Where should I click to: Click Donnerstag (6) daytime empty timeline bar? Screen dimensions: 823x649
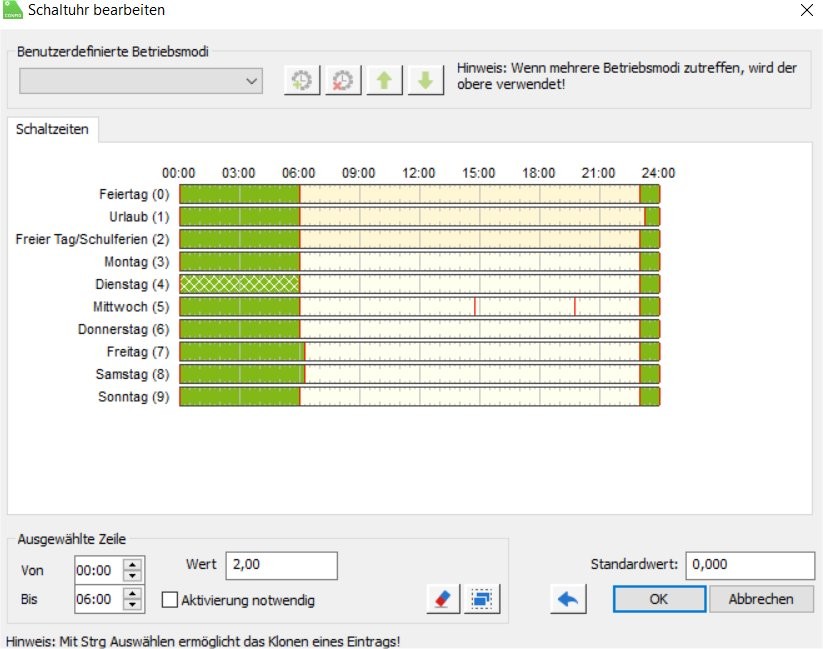tap(470, 329)
